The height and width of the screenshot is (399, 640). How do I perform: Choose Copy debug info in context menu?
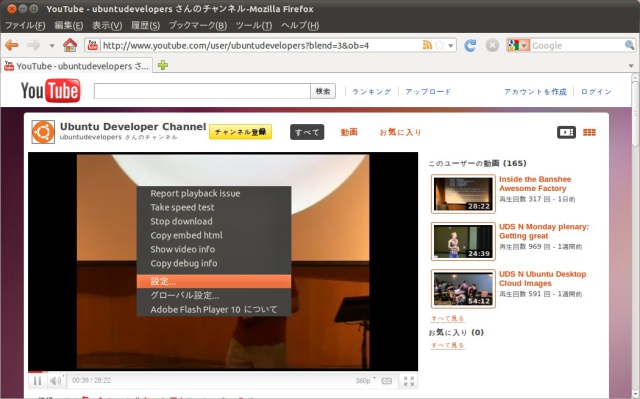(214, 263)
